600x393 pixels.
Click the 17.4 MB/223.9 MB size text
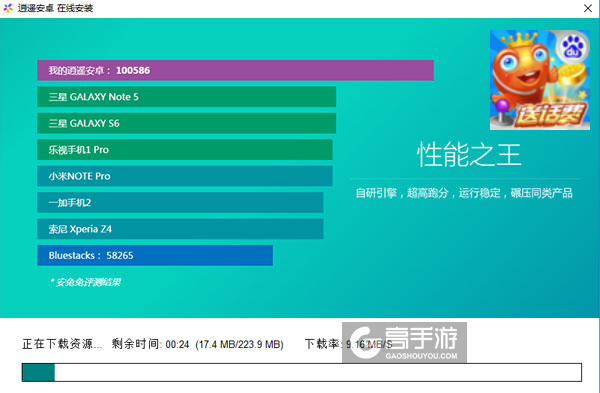coord(240,344)
